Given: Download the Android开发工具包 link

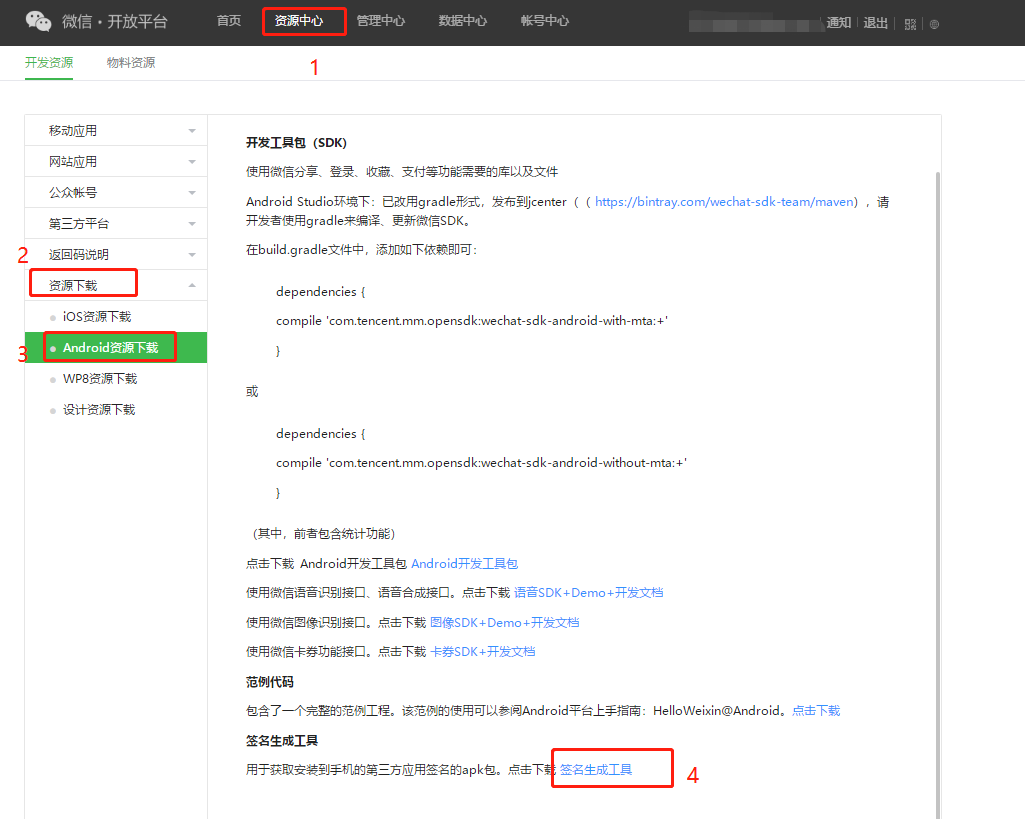Looking at the screenshot, I should 464,563.
